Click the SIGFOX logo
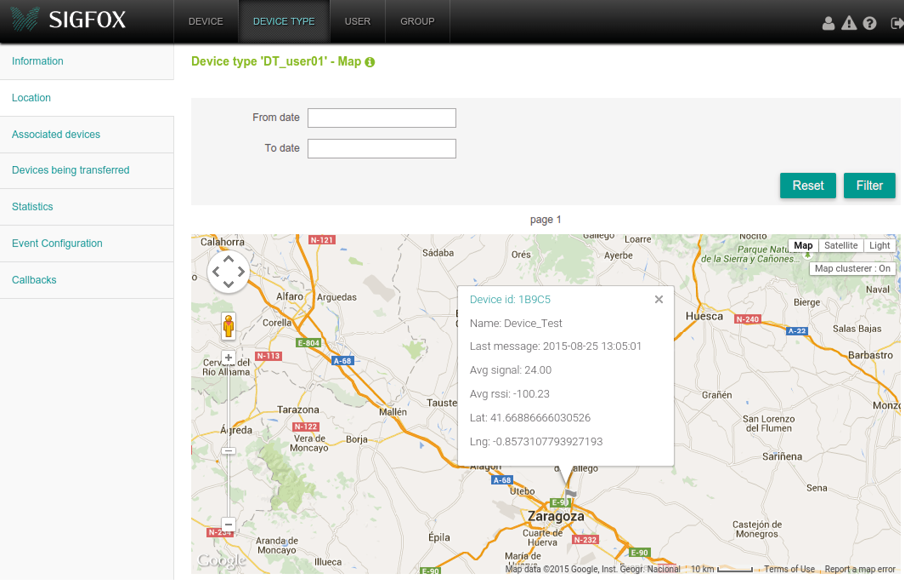 [x=68, y=20]
